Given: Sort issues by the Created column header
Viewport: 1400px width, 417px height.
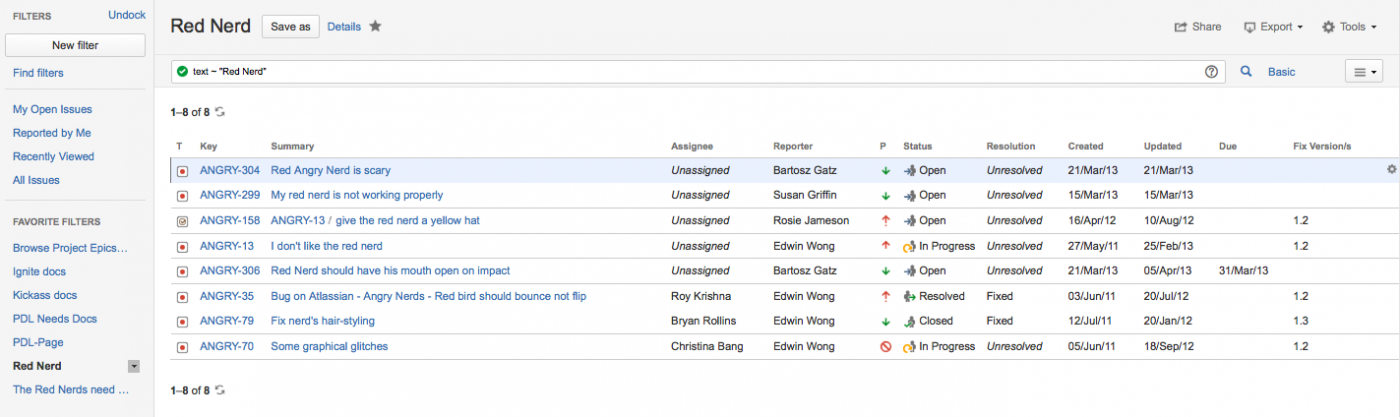Looking at the screenshot, I should (1085, 146).
